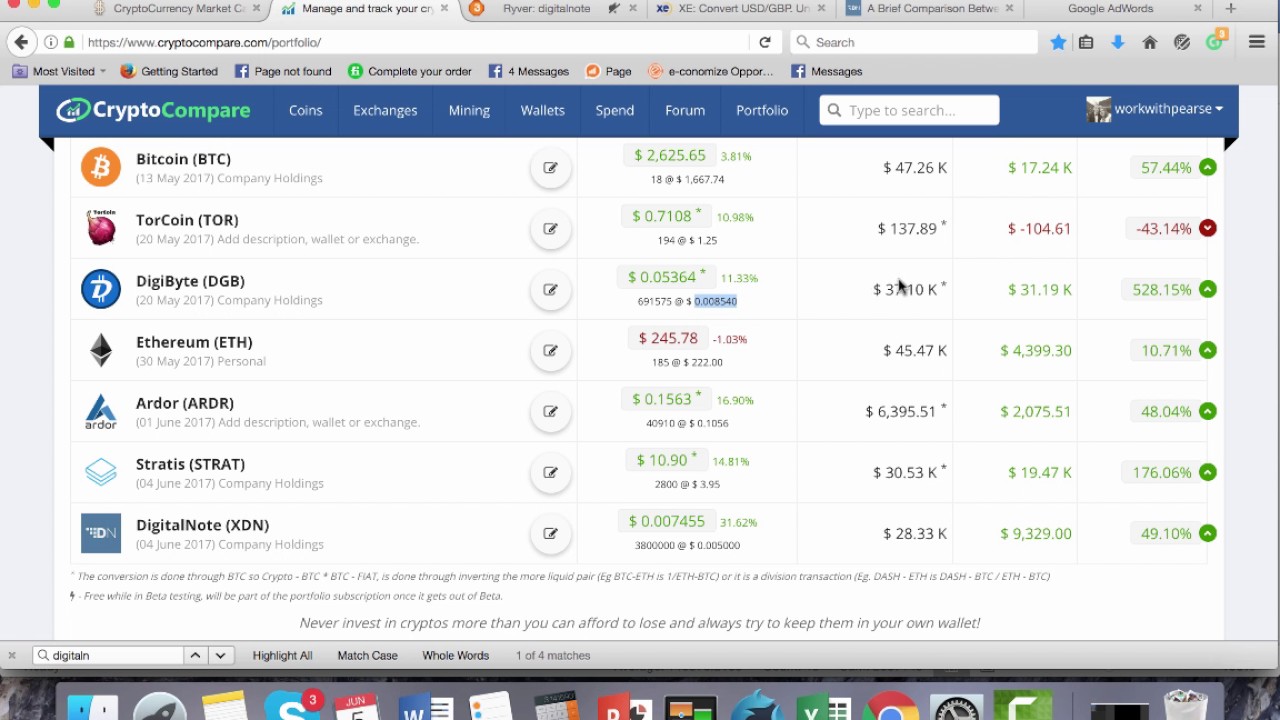1280x720 pixels.
Task: Reload the page with refresh icon
Action: 765,42
